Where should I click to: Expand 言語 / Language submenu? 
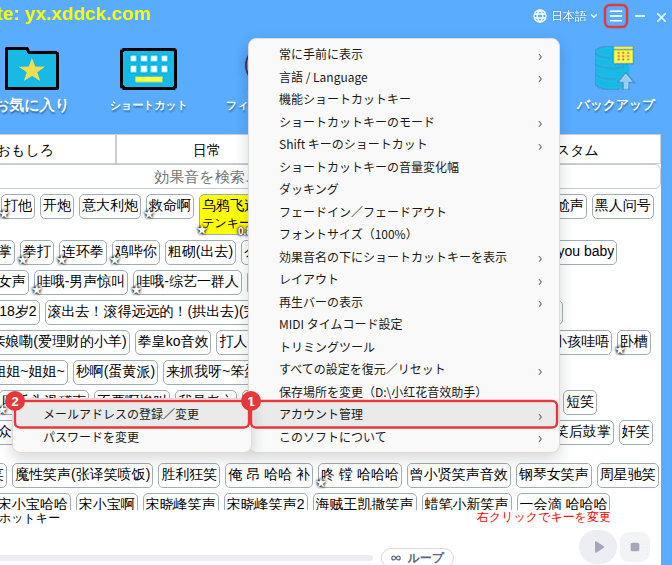[405, 78]
